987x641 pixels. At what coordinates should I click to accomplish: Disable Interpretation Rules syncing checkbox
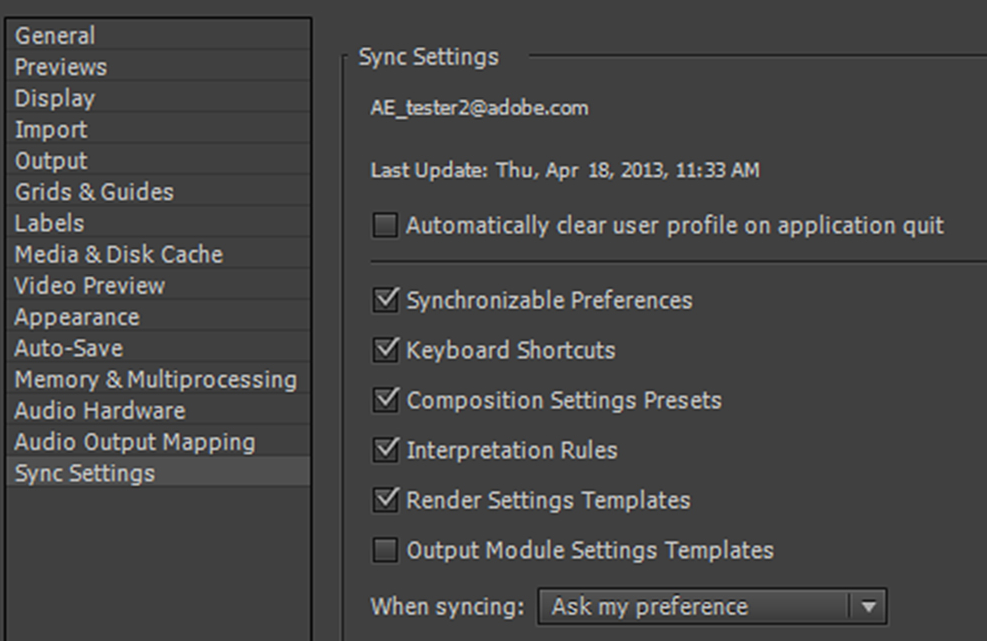[x=385, y=450]
